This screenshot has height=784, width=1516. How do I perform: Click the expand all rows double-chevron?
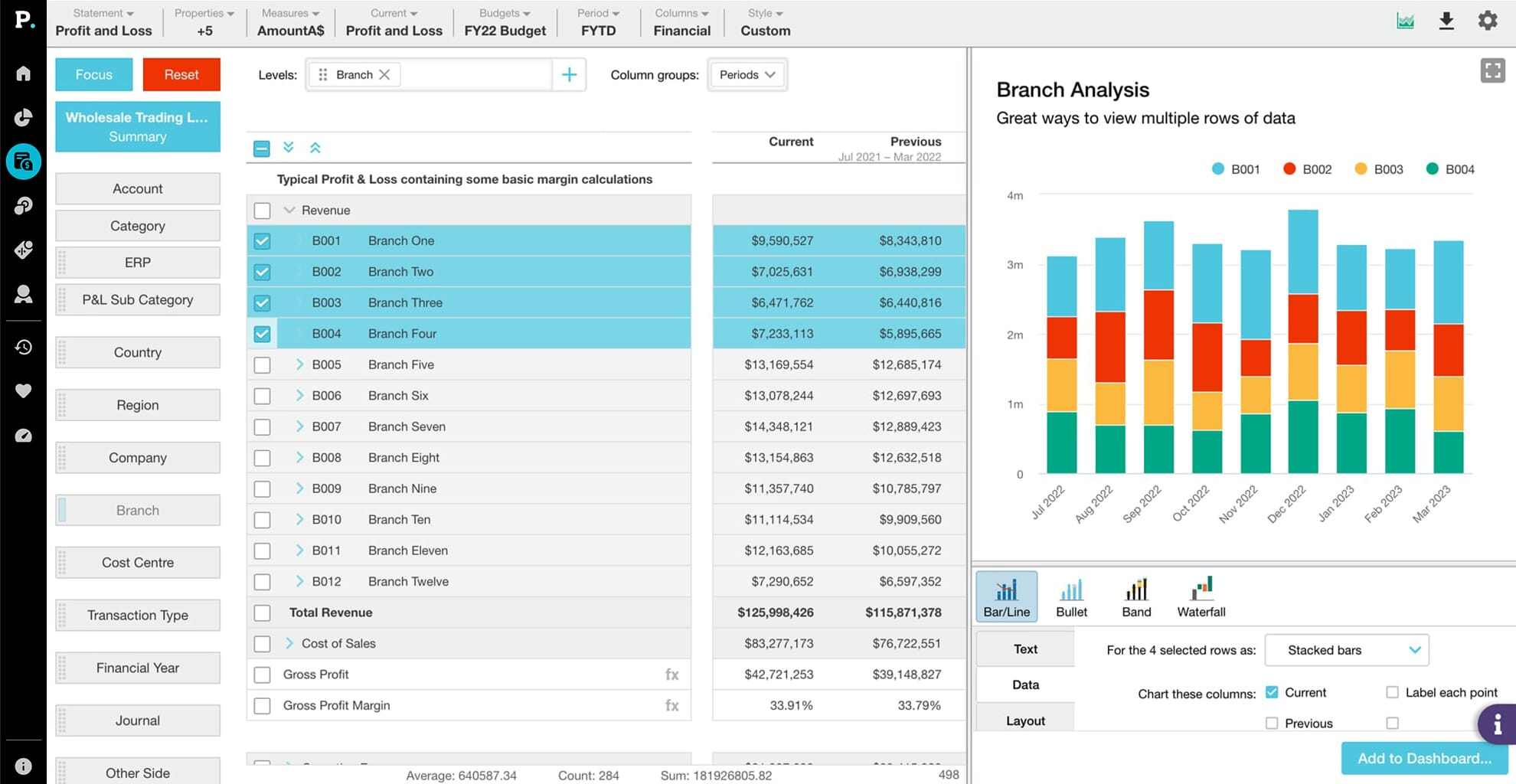[289, 147]
